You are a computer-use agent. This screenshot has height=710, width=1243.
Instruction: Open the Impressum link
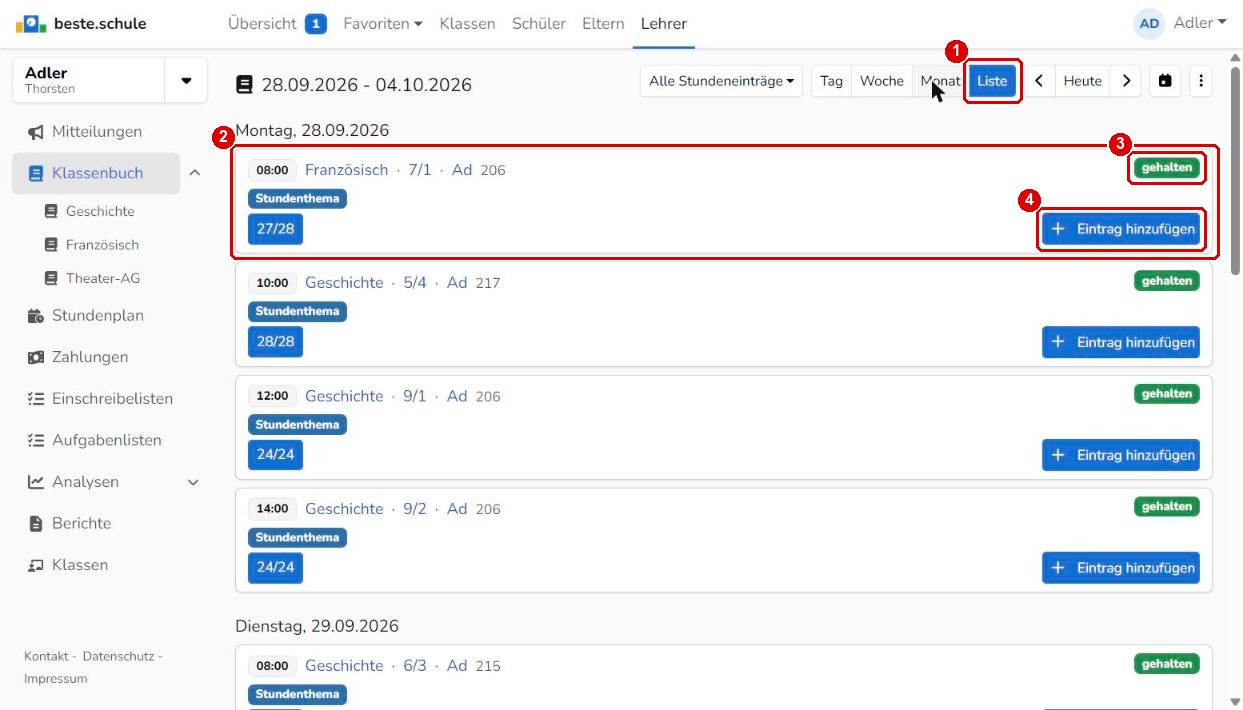(x=56, y=679)
